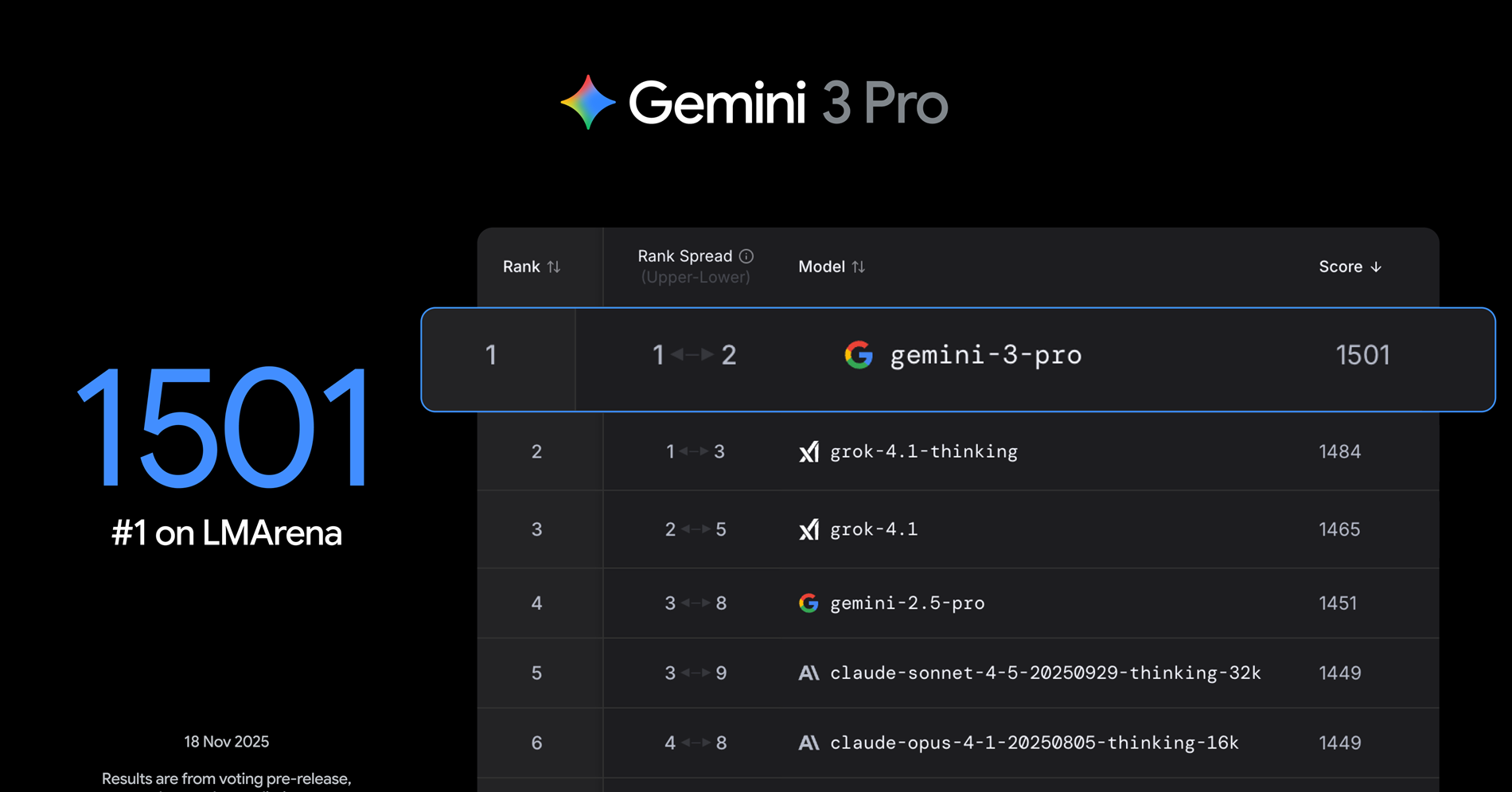
Task: Click the Upper-Lower header label
Action: tap(695, 277)
